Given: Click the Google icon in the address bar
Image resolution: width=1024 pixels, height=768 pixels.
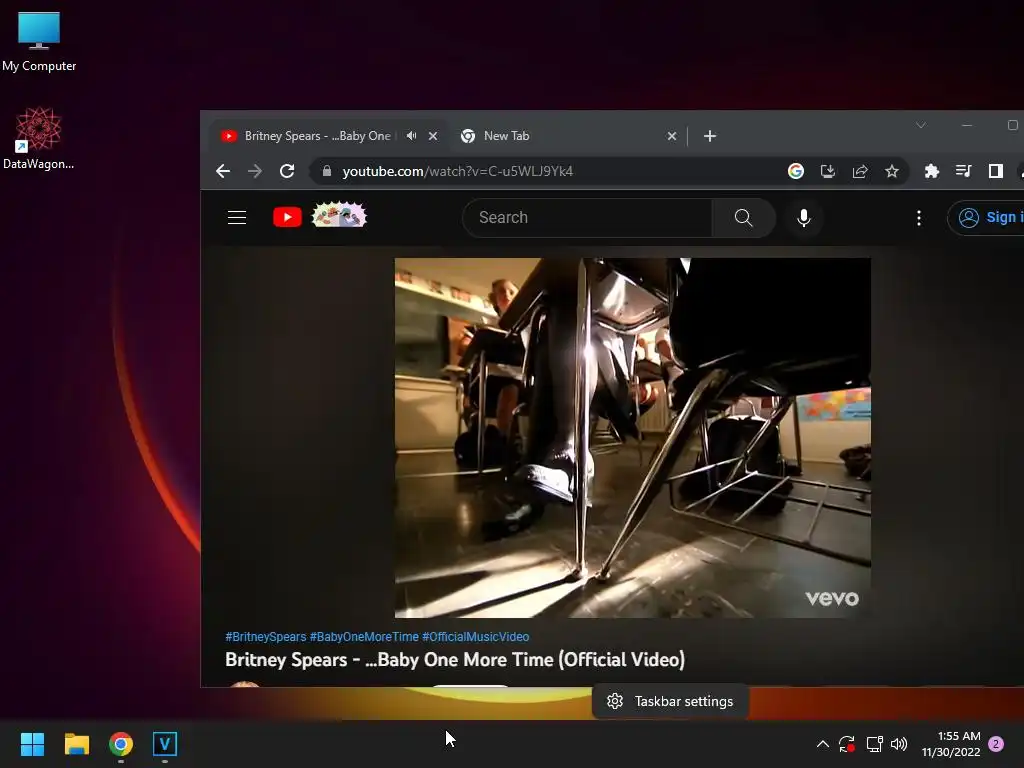Looking at the screenshot, I should pyautogui.click(x=795, y=171).
